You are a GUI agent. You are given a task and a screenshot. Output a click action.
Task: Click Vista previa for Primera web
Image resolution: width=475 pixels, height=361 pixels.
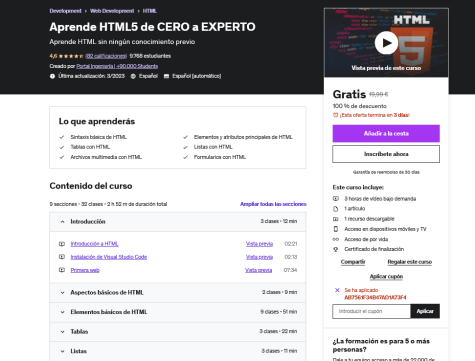click(x=259, y=270)
